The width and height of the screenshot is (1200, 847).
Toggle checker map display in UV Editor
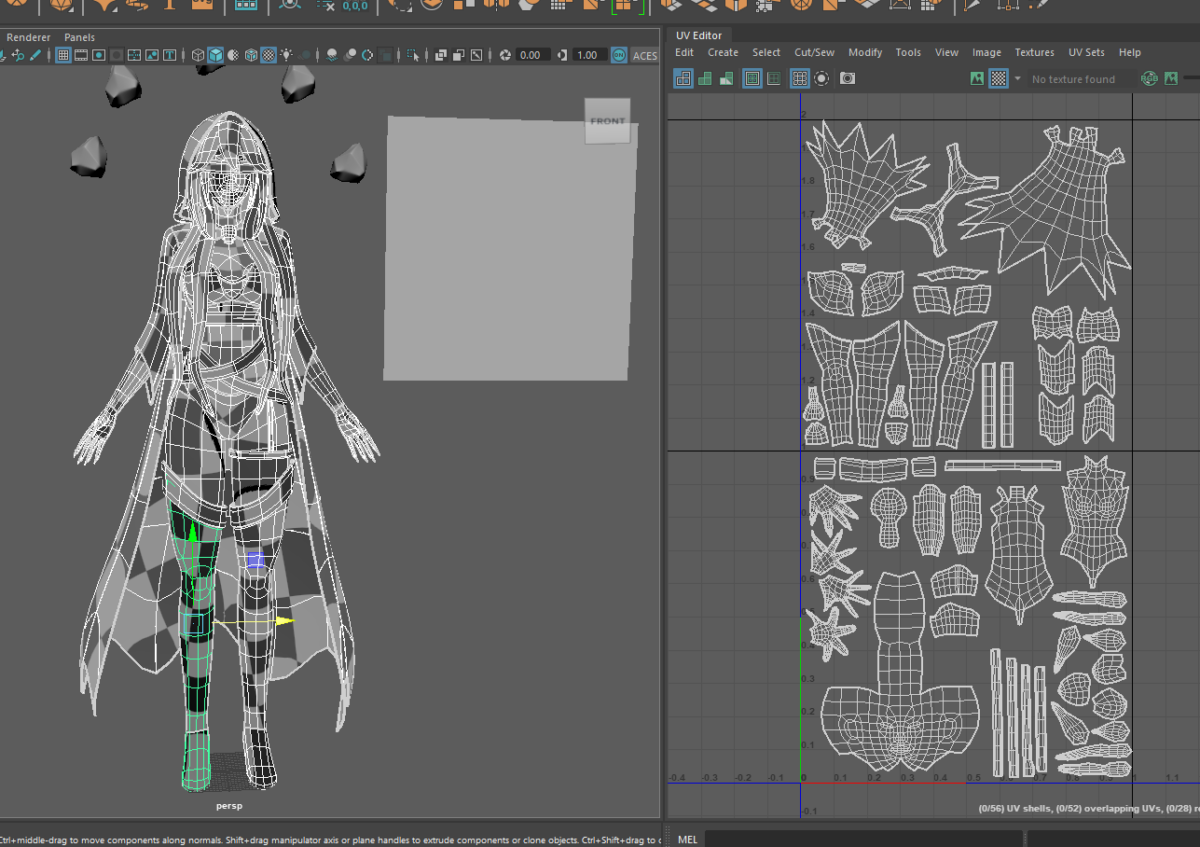click(x=998, y=78)
